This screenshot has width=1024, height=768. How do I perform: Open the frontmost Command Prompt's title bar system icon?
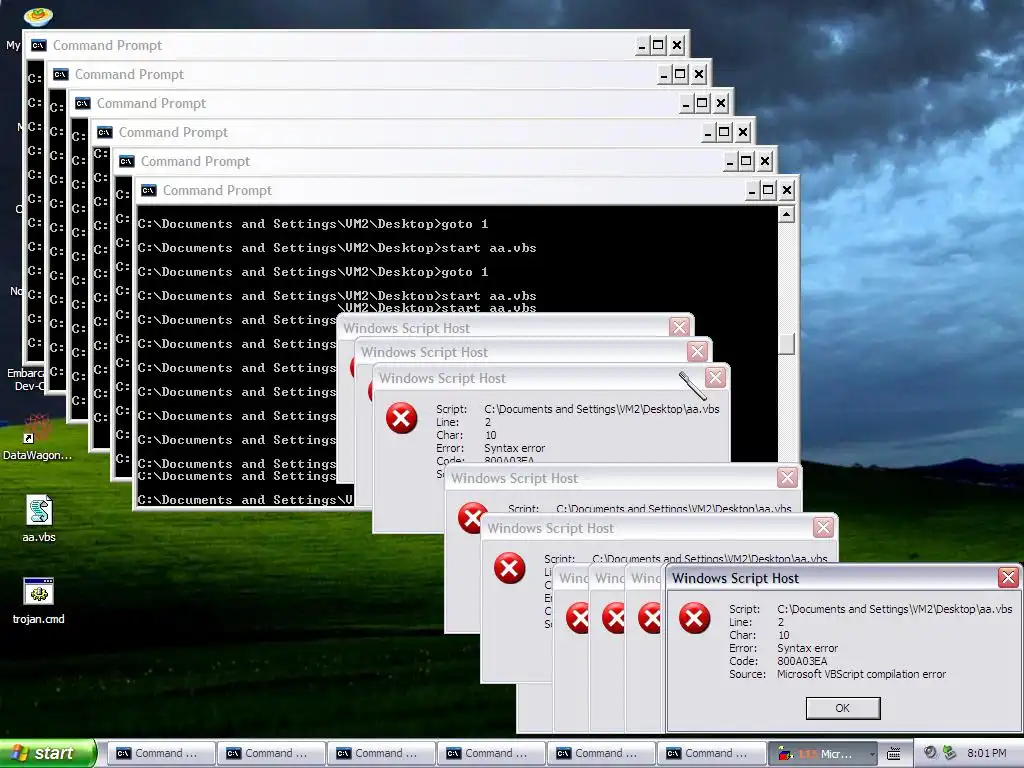pos(149,190)
